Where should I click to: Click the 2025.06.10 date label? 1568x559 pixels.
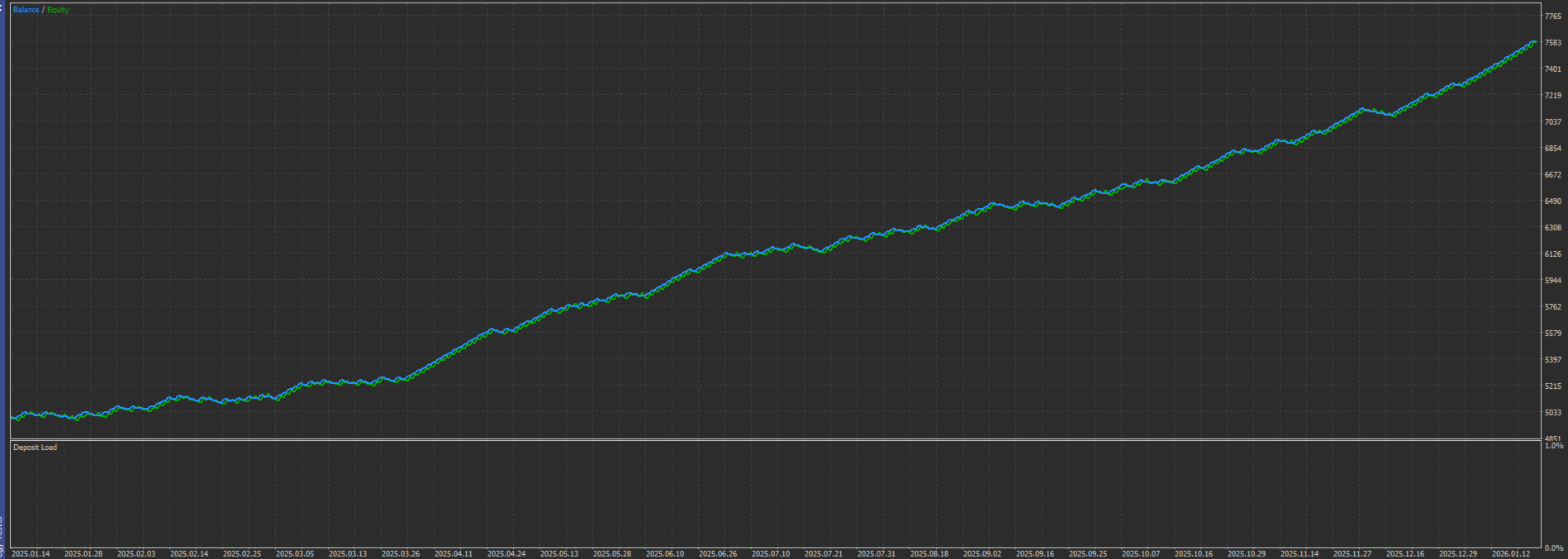[x=665, y=554]
